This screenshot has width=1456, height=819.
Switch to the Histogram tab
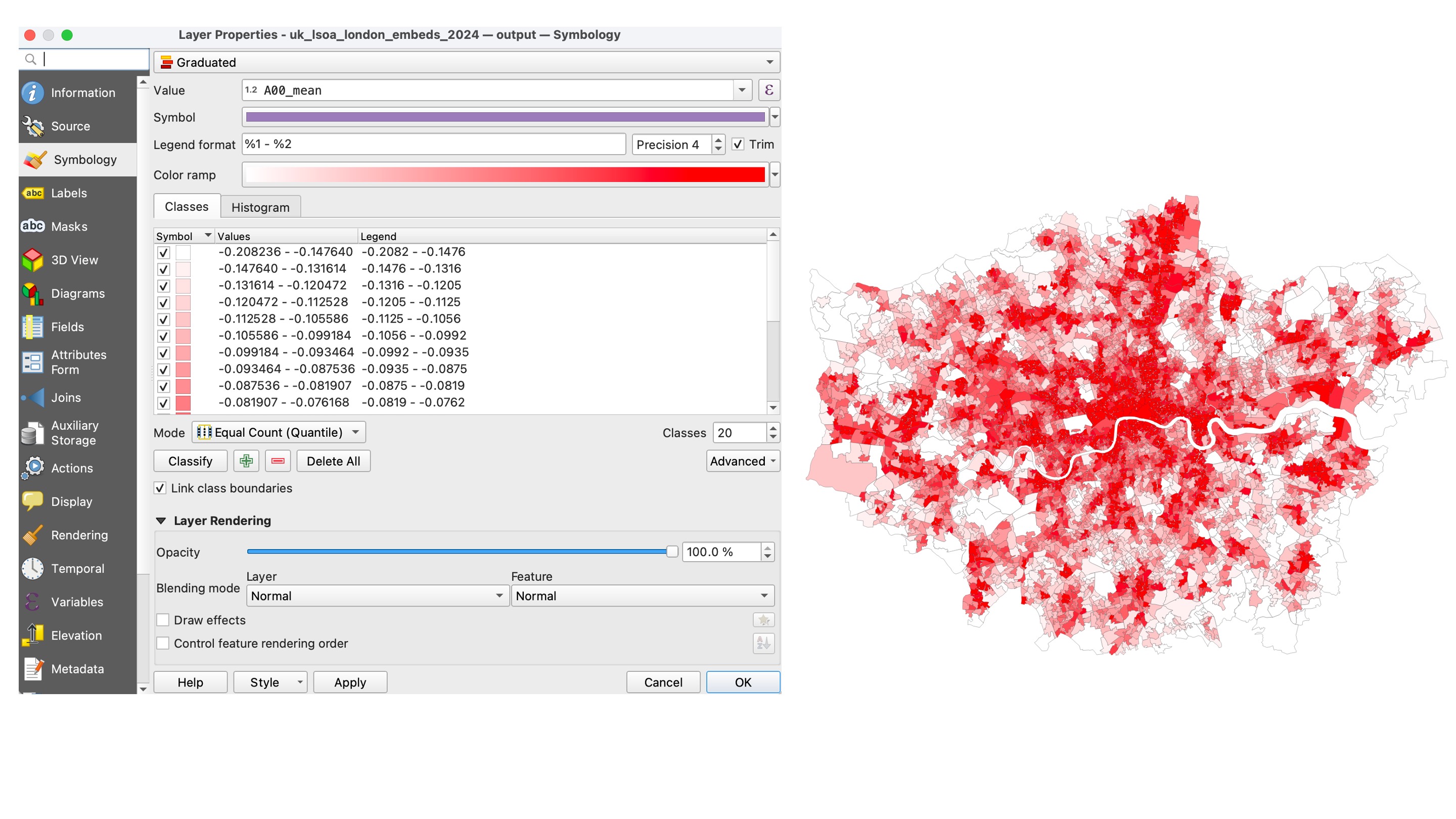[x=260, y=207]
